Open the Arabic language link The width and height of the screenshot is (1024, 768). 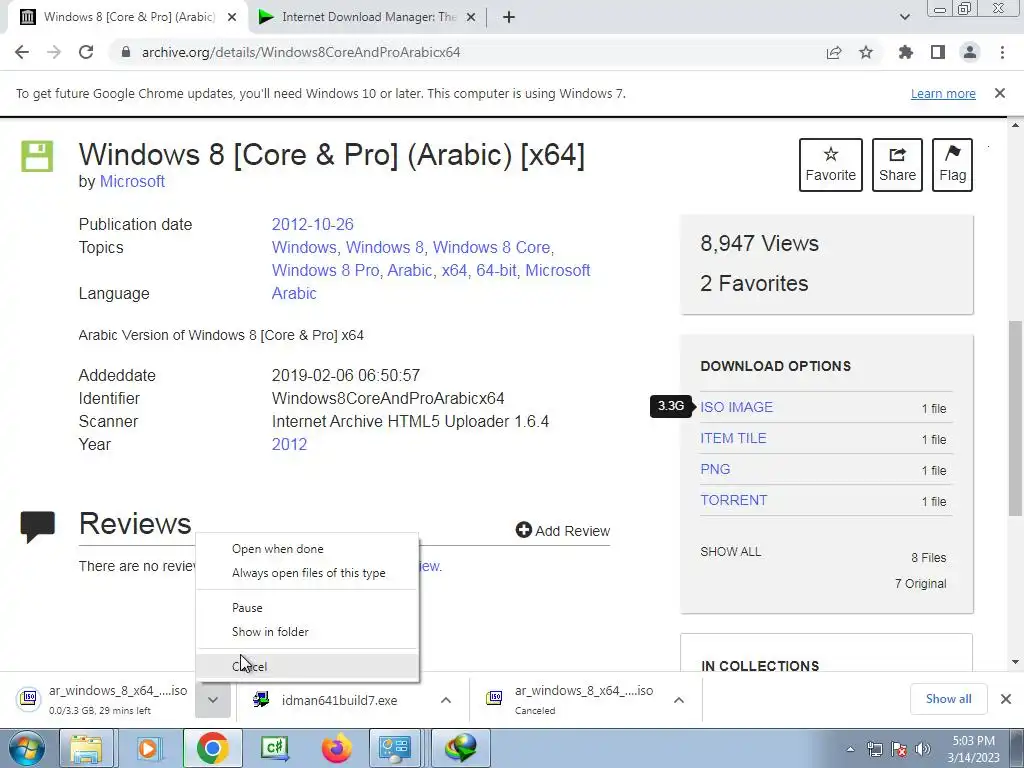[x=294, y=293]
